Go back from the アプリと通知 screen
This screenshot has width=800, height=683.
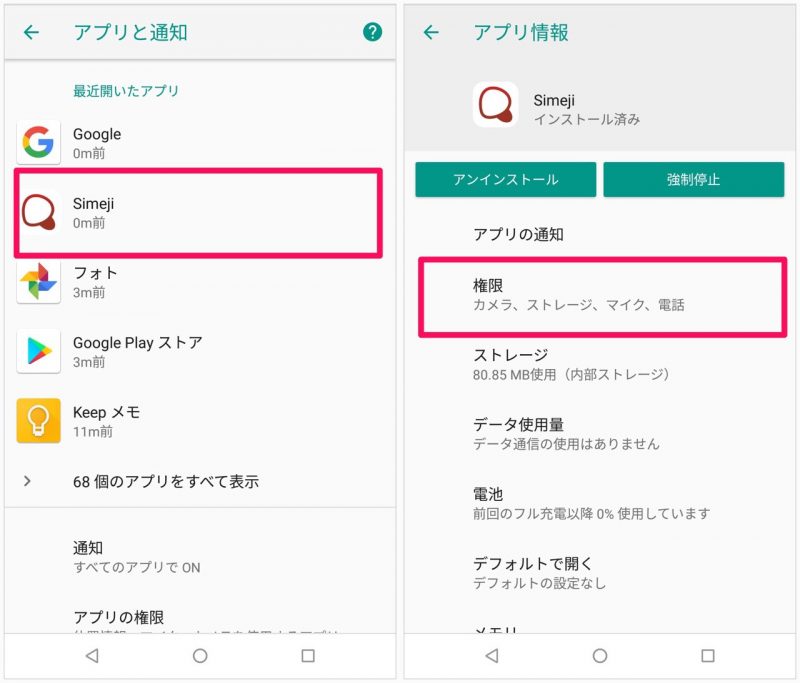tap(32, 32)
